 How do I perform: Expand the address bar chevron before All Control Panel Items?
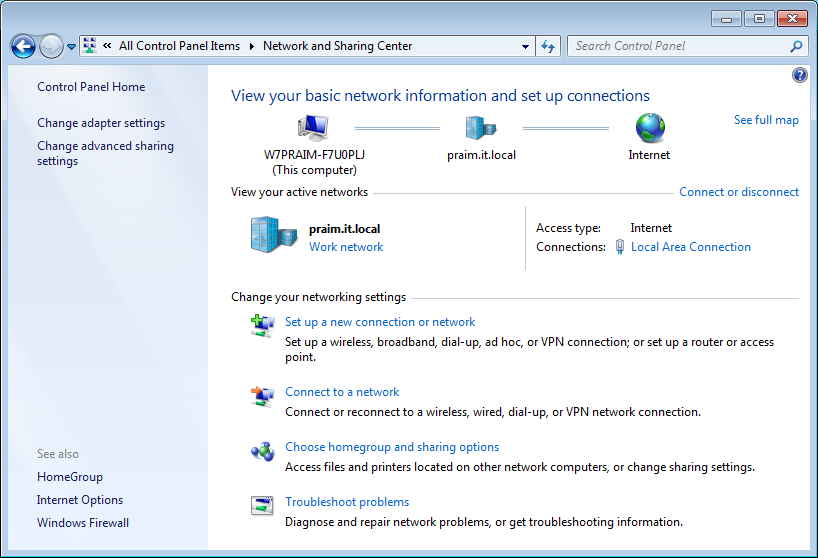click(107, 46)
